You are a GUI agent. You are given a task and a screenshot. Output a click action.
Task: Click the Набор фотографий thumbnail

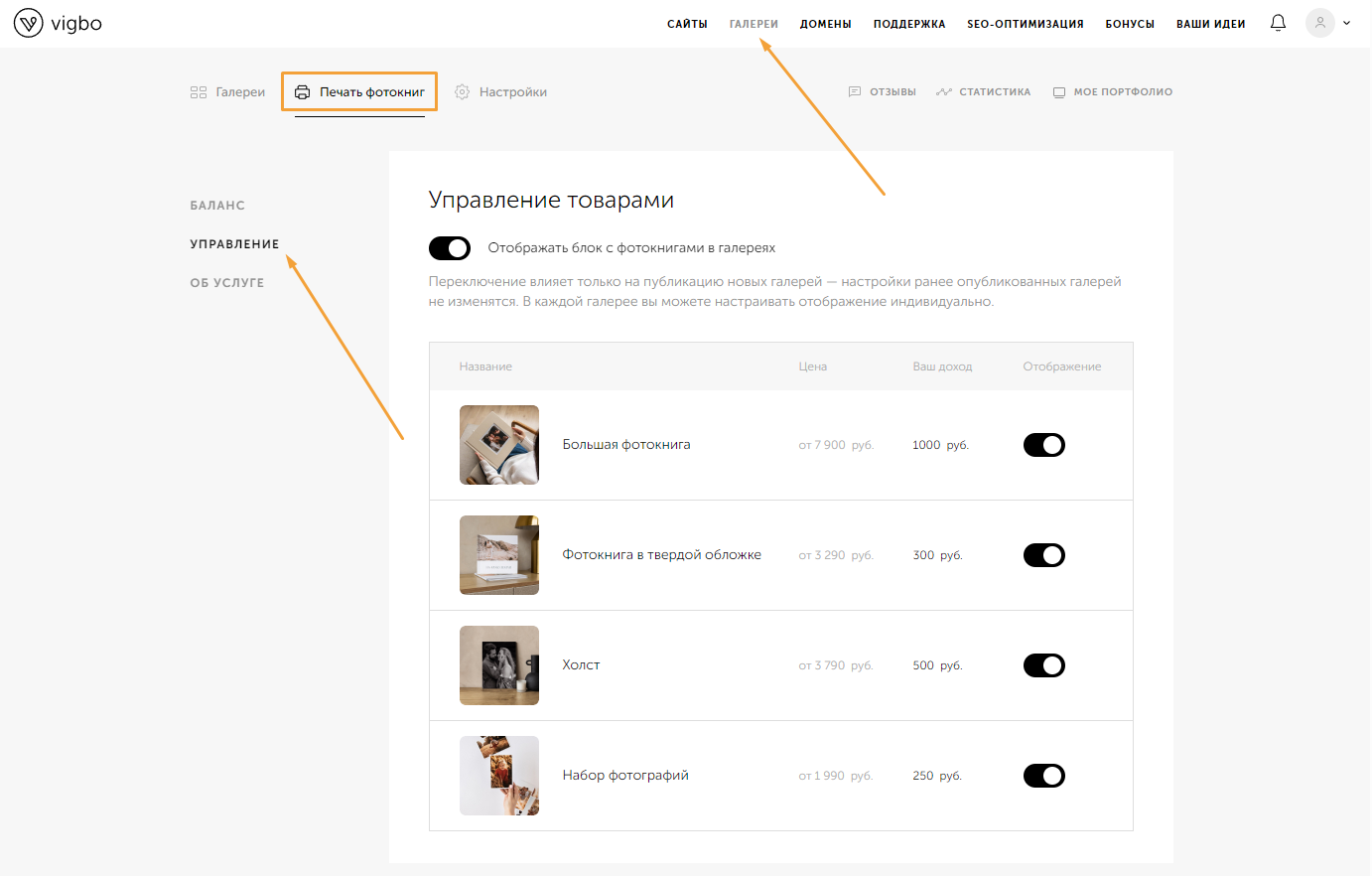click(499, 776)
